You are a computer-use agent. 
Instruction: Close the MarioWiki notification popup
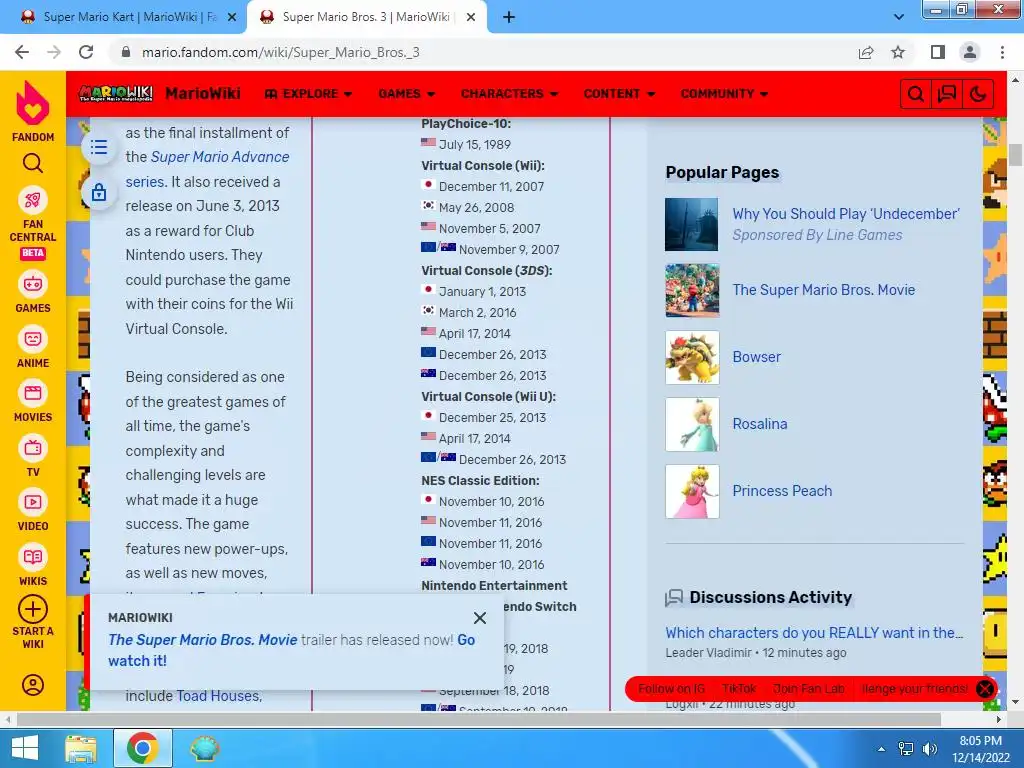click(x=480, y=618)
